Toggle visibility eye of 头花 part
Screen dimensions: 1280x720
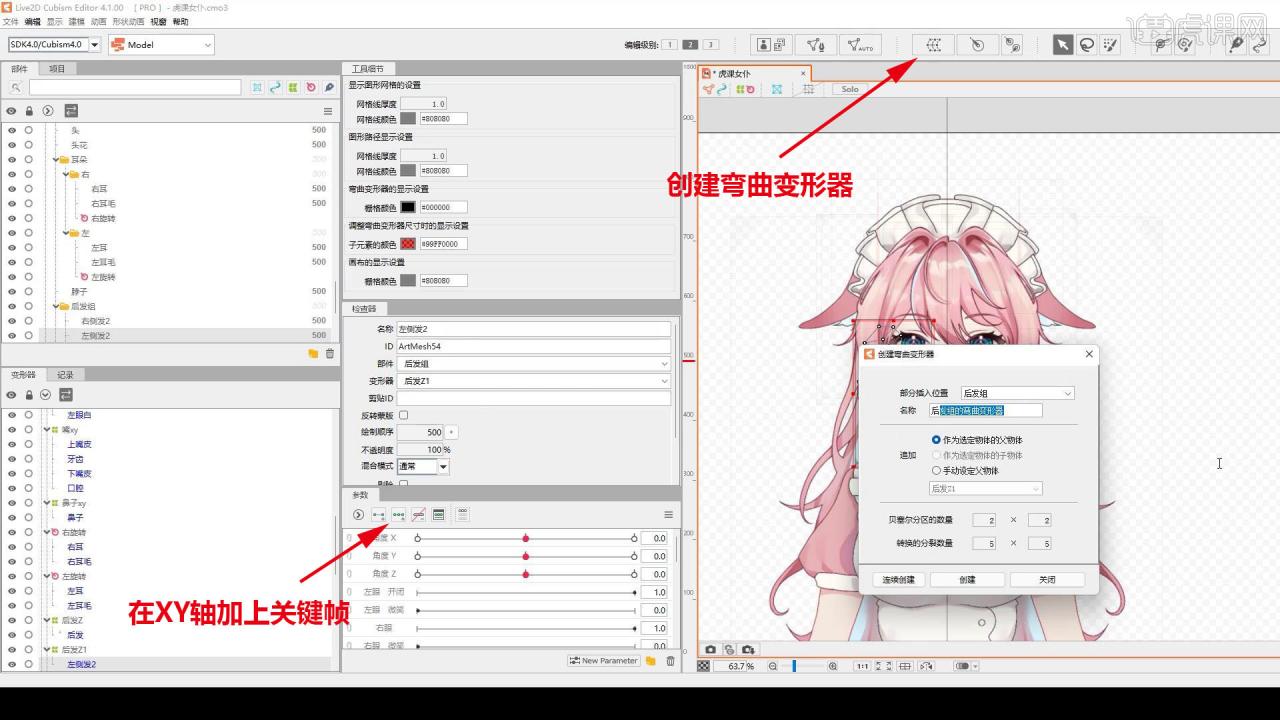12,145
